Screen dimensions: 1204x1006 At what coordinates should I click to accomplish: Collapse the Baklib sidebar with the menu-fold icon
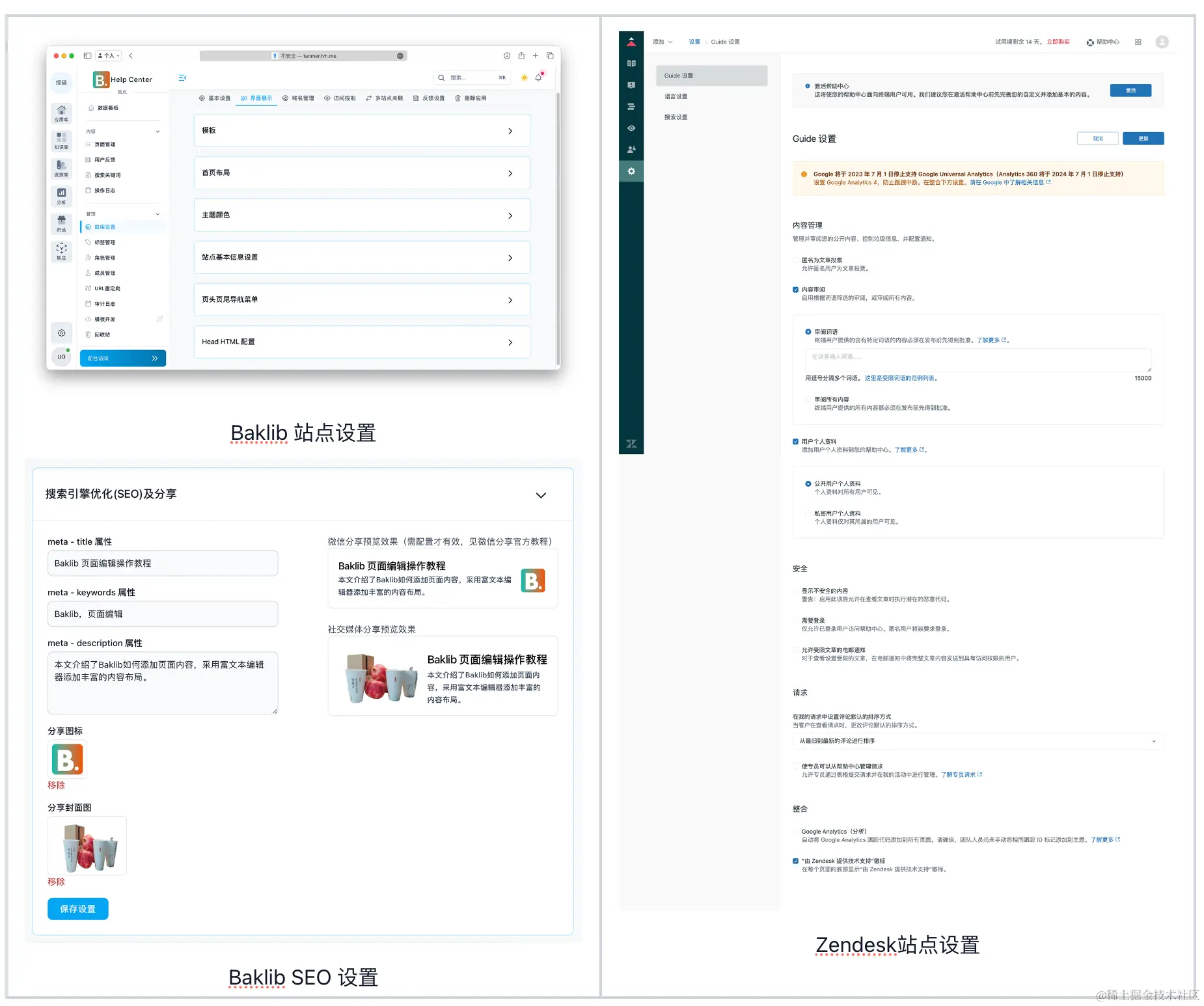182,78
